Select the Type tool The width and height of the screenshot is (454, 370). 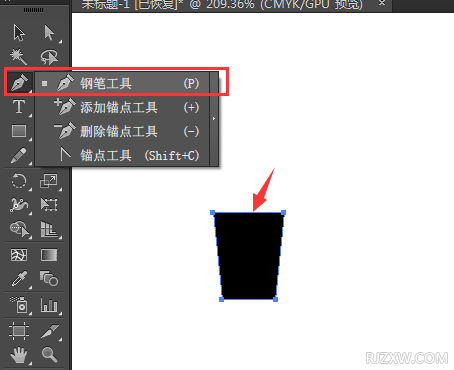tap(19, 107)
